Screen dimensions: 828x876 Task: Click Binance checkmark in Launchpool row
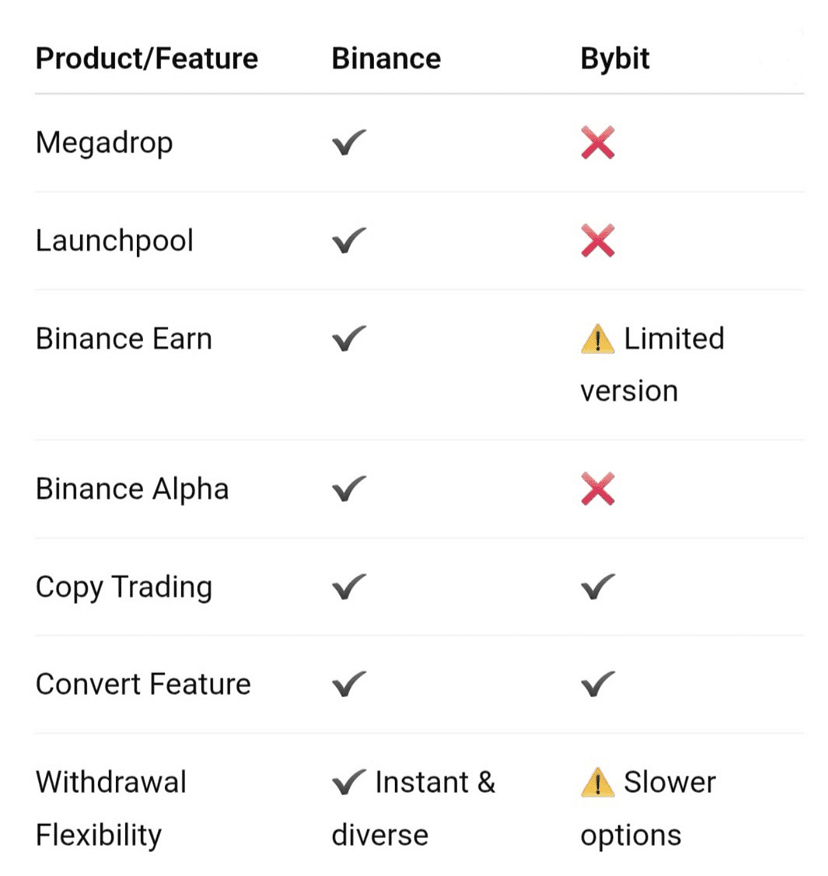coord(349,241)
